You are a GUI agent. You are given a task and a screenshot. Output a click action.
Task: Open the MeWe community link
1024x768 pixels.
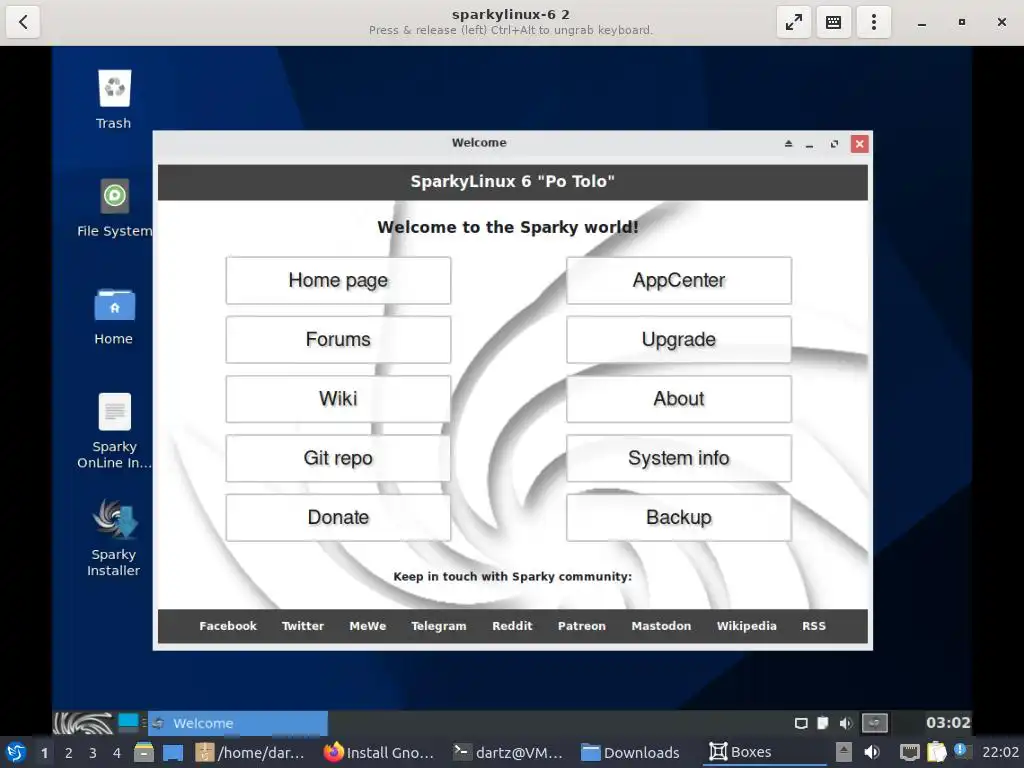pyautogui.click(x=368, y=626)
